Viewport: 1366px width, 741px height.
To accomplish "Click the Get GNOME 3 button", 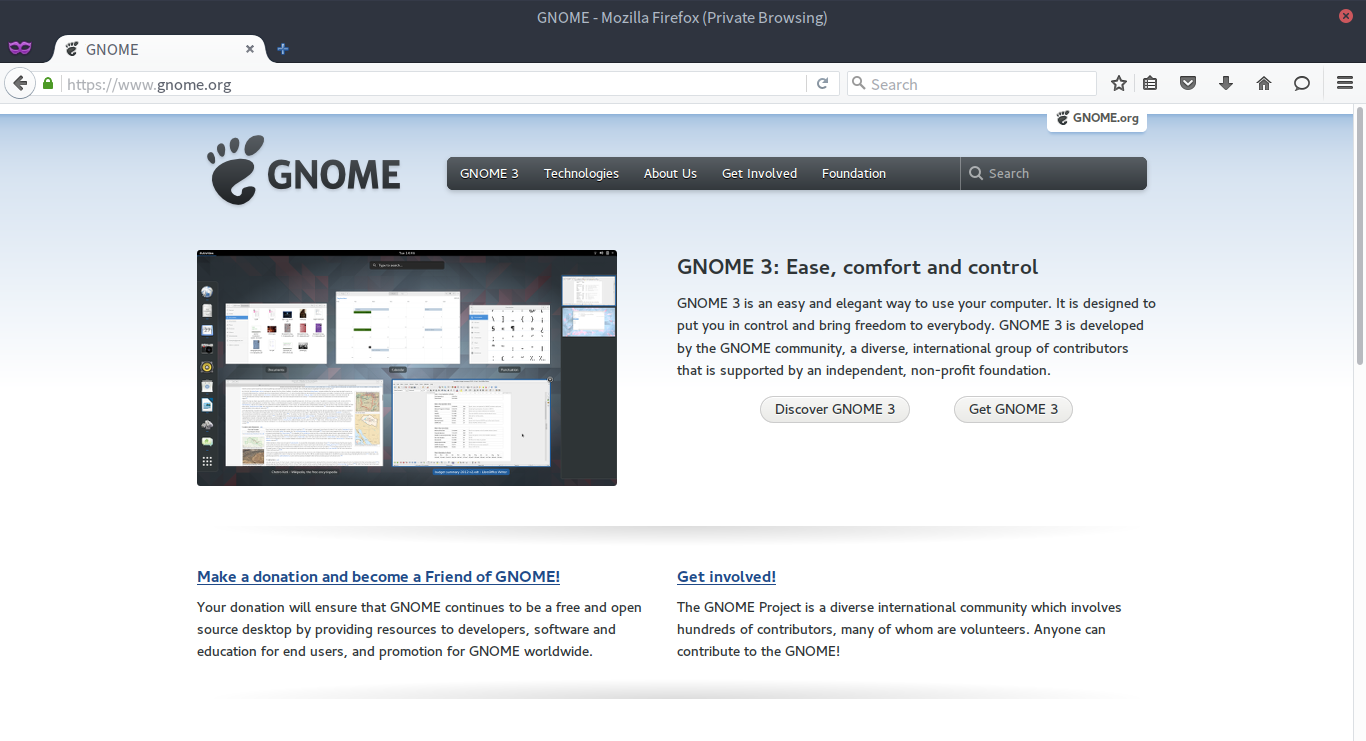I will pyautogui.click(x=1013, y=409).
